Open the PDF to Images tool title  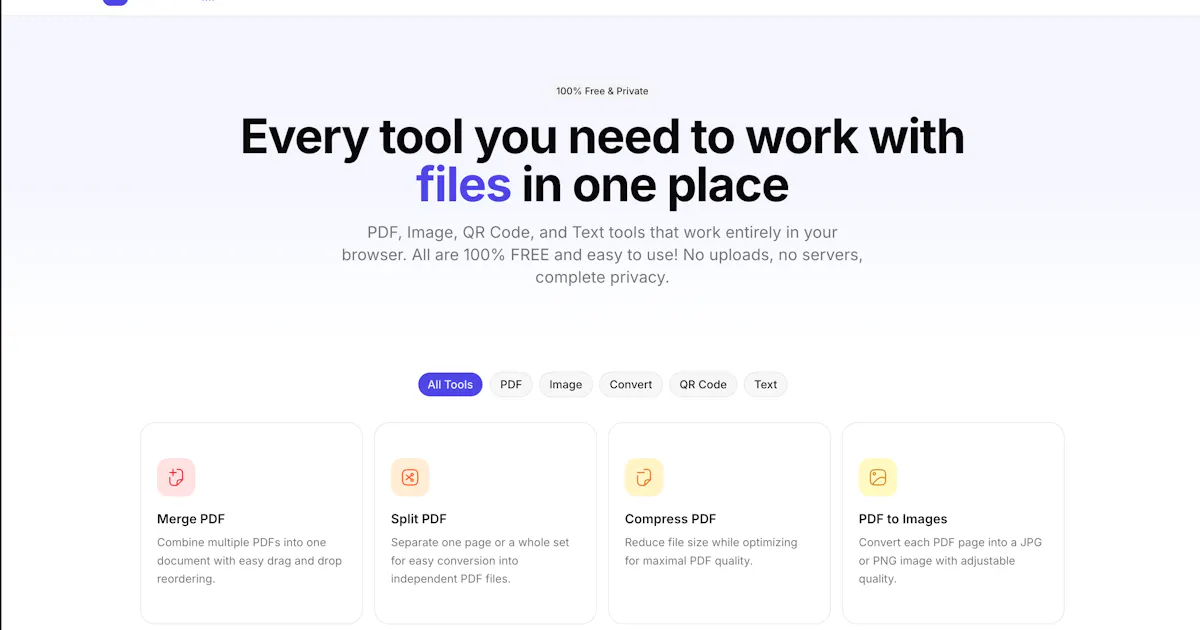(x=903, y=519)
